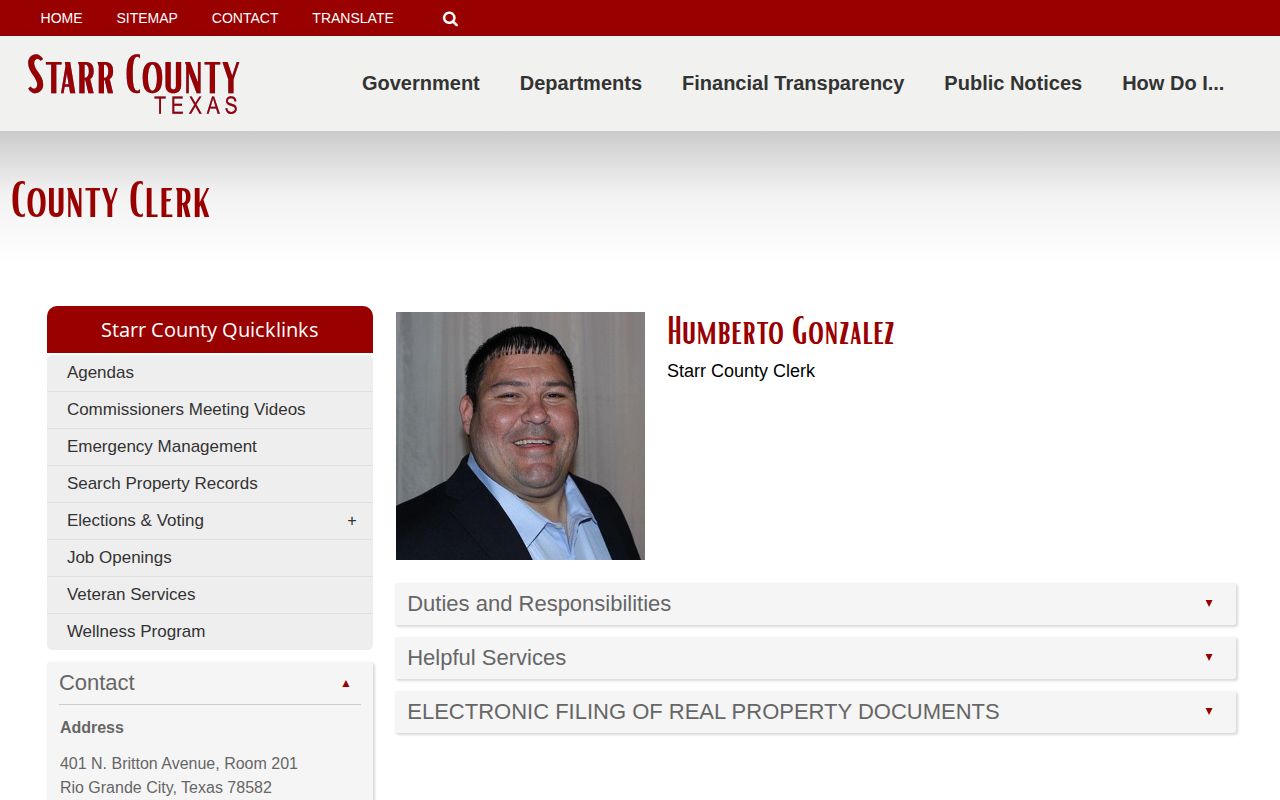Open Wellness Program quicklink
This screenshot has height=800, width=1280.
click(x=210, y=631)
